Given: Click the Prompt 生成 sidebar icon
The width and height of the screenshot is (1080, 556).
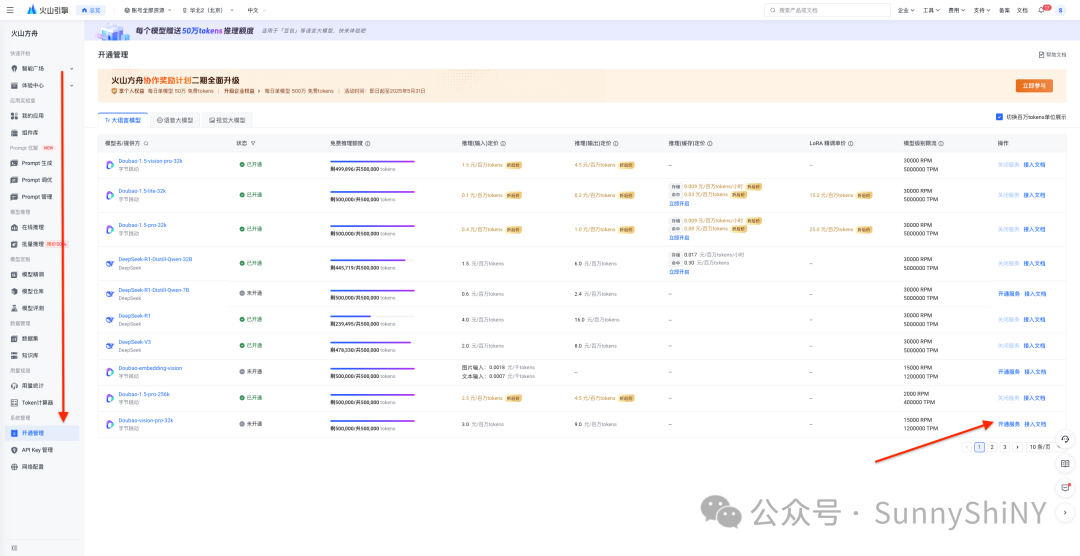Looking at the screenshot, I should (x=15, y=163).
